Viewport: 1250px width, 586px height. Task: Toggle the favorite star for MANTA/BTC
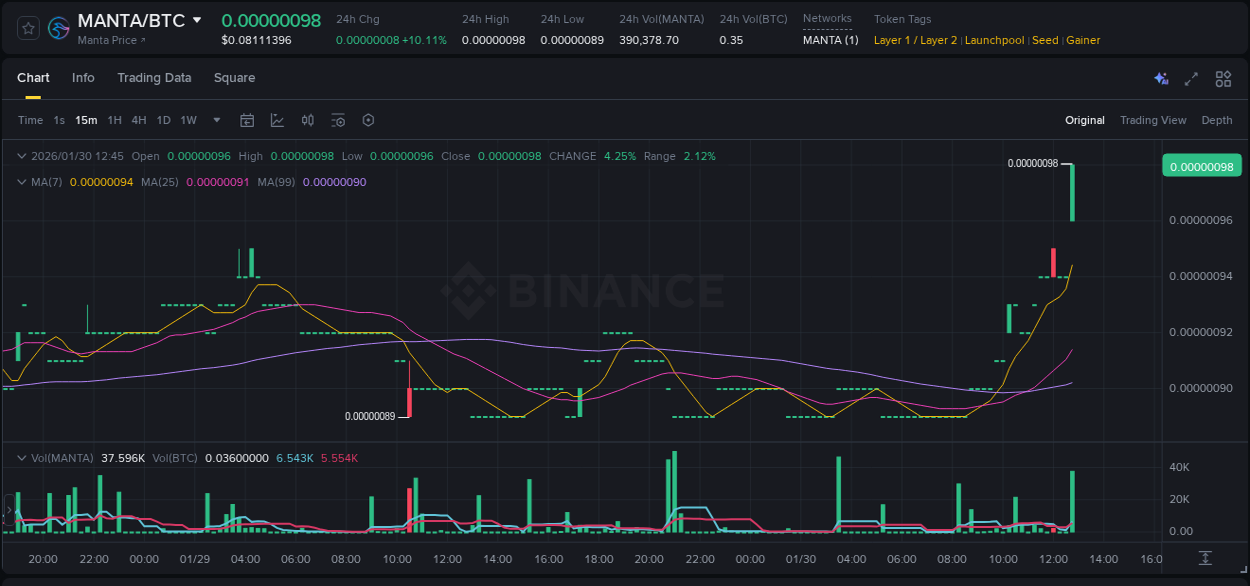tap(27, 28)
